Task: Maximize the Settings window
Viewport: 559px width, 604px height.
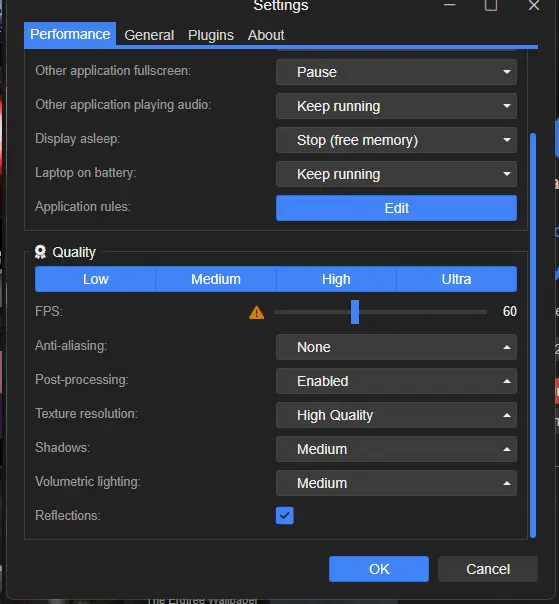Action: click(x=490, y=5)
